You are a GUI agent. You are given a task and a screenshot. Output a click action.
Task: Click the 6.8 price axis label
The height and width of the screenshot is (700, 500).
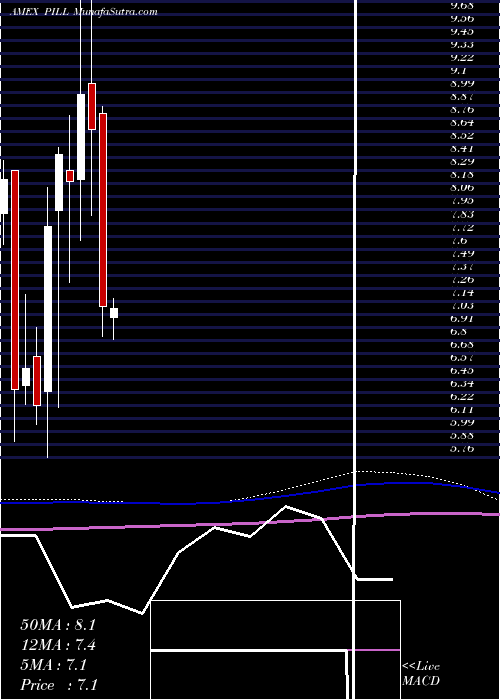click(459, 331)
